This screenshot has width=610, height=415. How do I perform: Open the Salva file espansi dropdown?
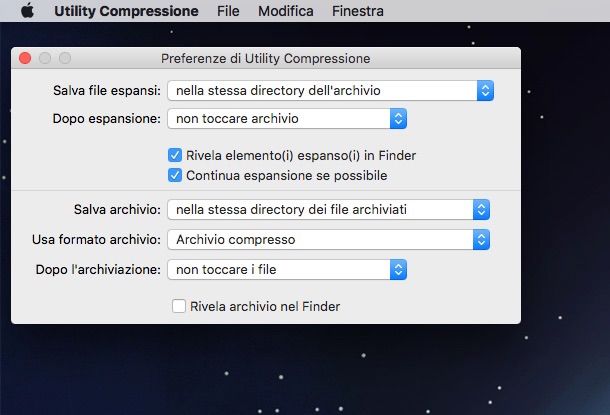(x=320, y=91)
